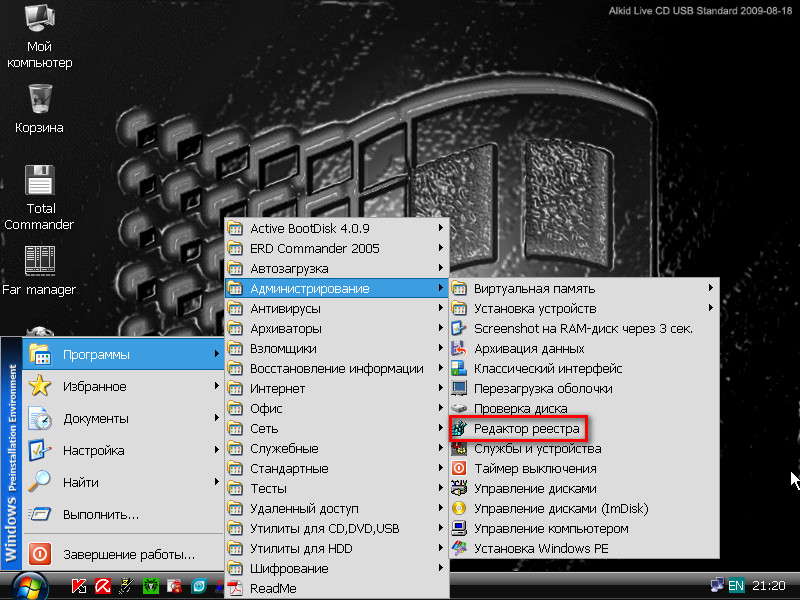Image resolution: width=800 pixels, height=600 pixels.
Task: Click the Windows Start orb button
Action: (30, 586)
